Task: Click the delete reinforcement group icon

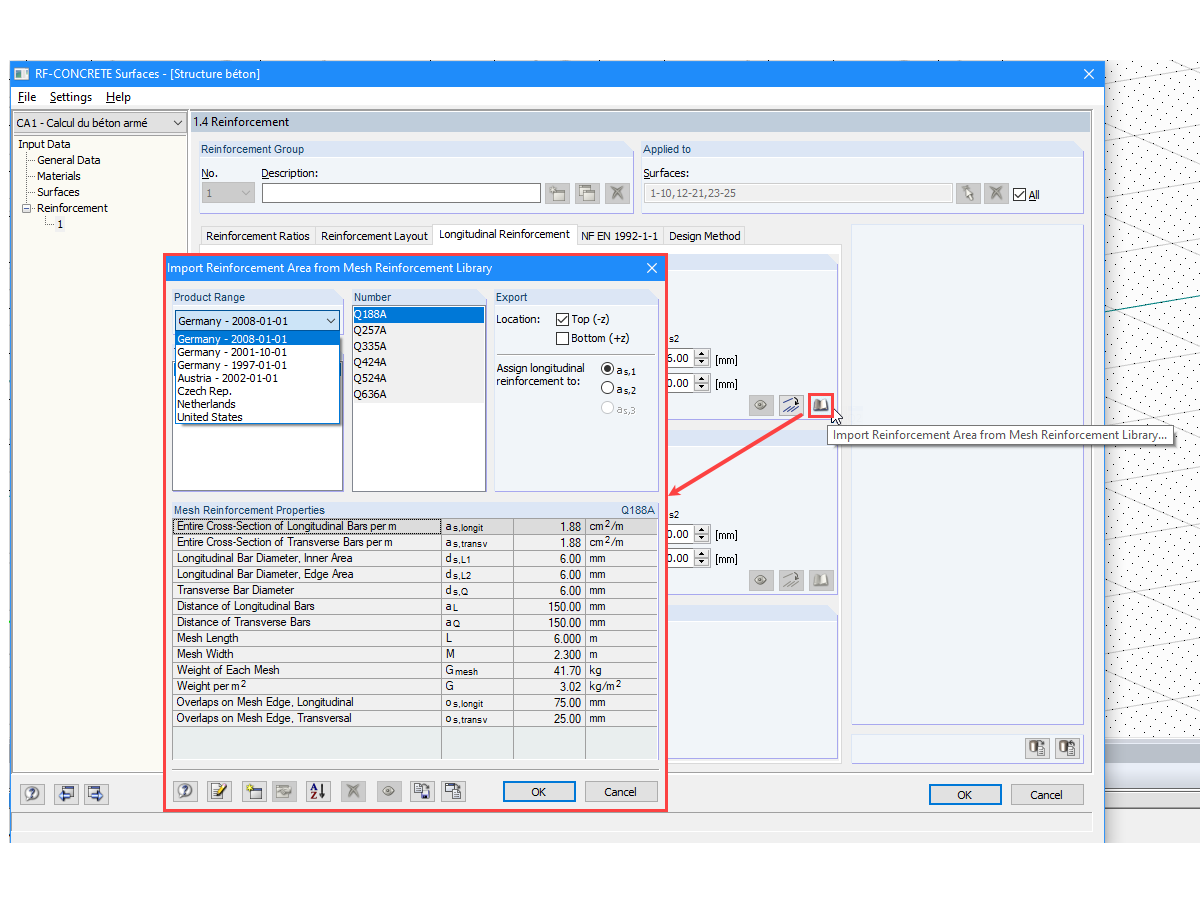Action: click(x=617, y=193)
